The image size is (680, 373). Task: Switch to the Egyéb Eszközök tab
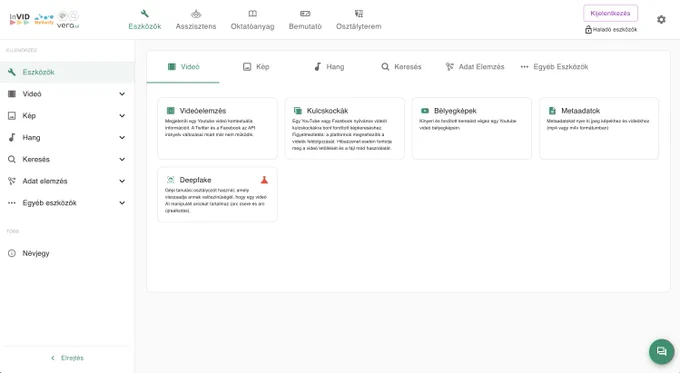pos(554,67)
